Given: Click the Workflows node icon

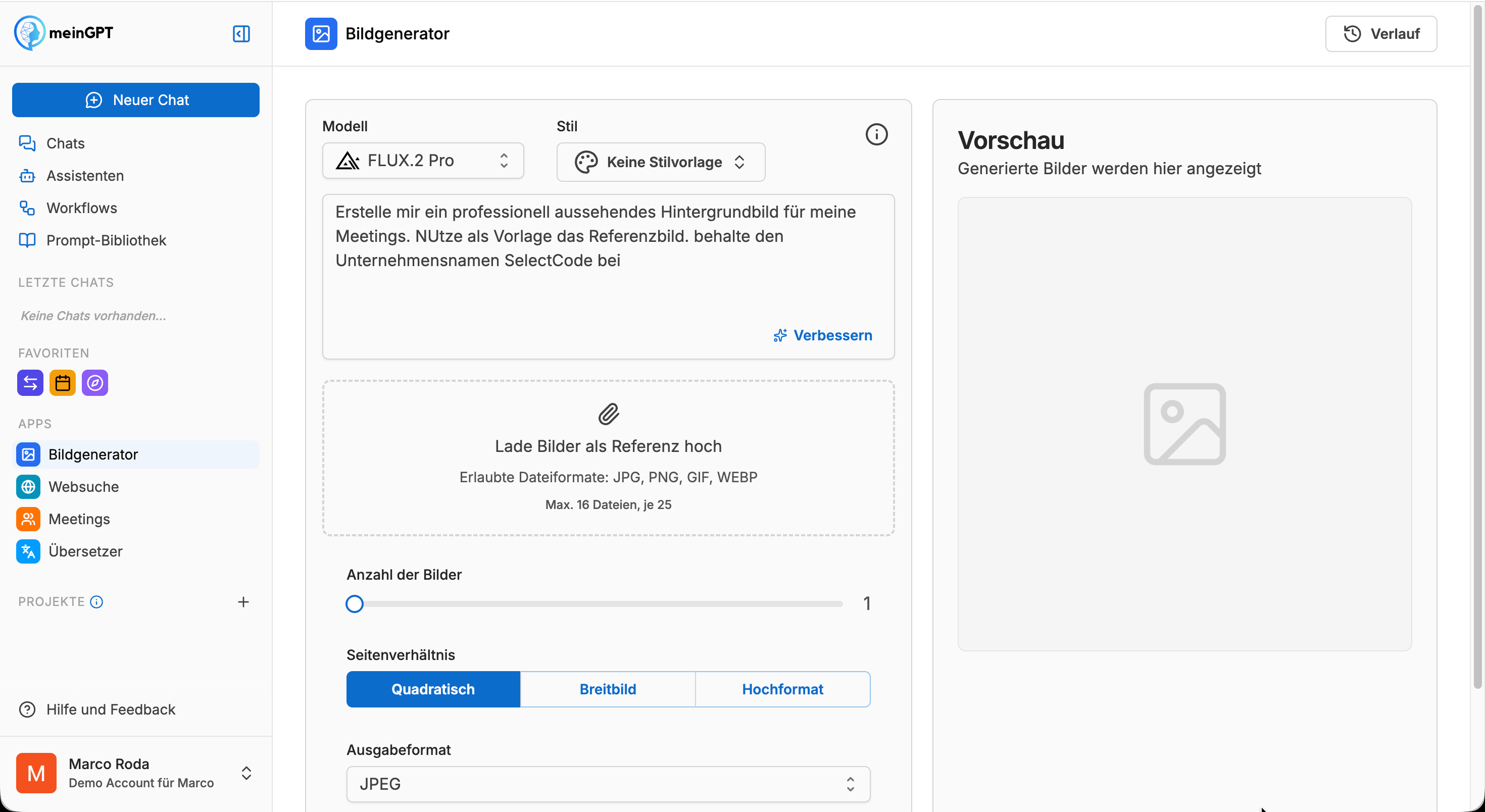Looking at the screenshot, I should [27, 208].
